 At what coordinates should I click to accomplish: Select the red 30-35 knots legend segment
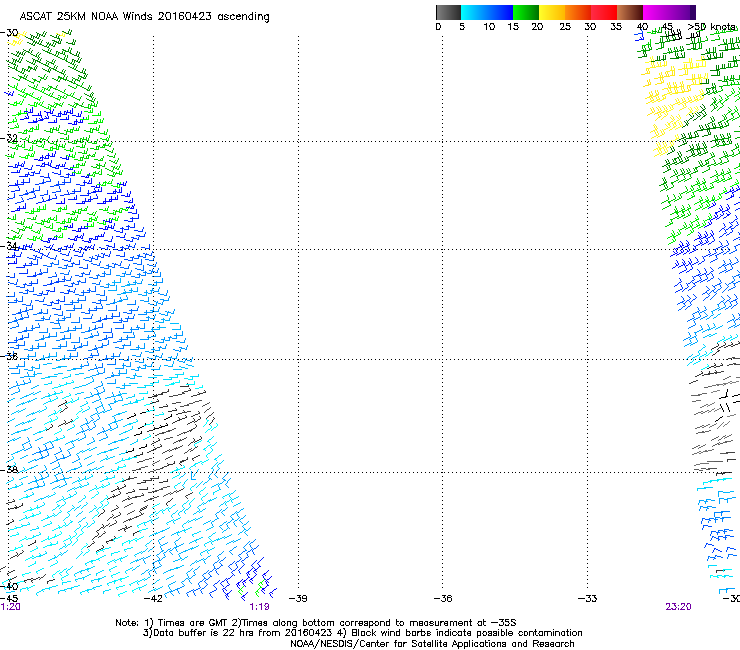point(604,12)
